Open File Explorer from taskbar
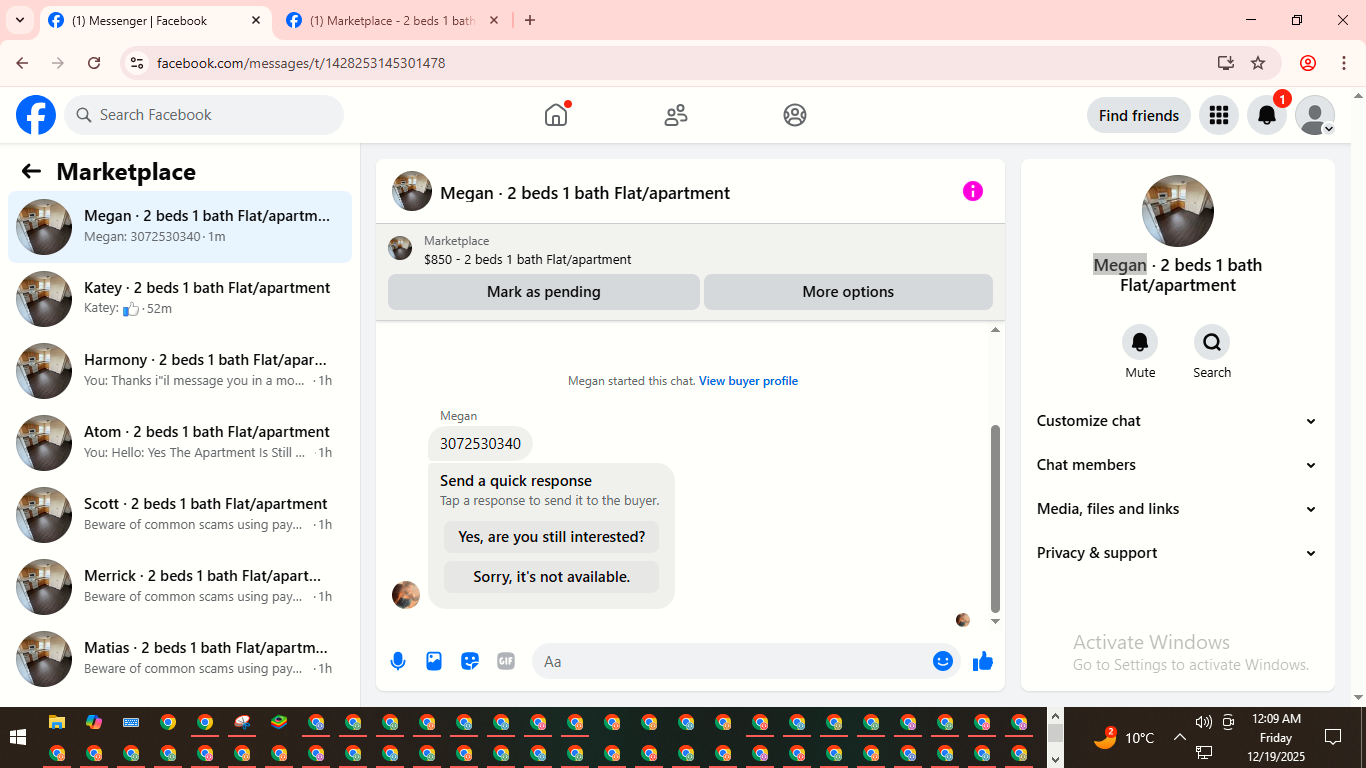Screen dimensions: 1366x768 [57, 722]
